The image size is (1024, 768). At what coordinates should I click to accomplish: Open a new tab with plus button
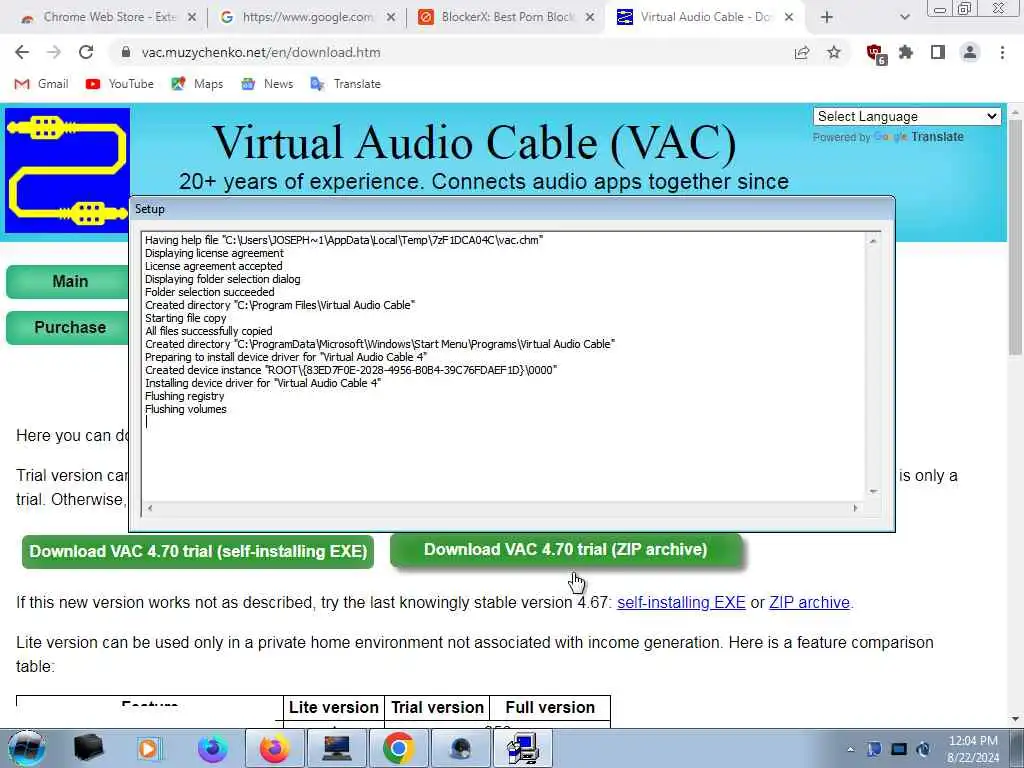click(x=827, y=17)
